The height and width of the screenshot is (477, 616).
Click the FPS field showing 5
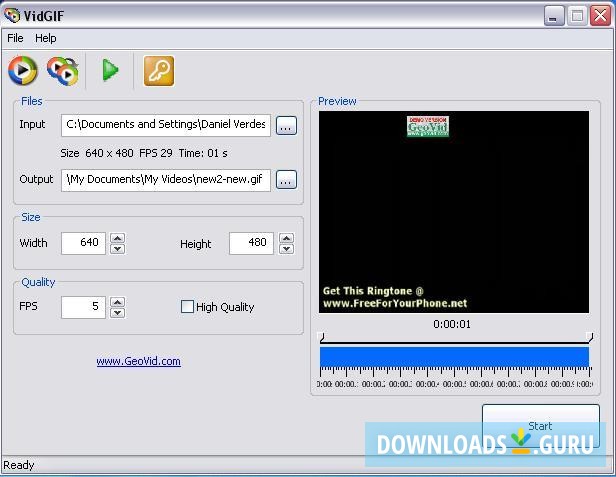(x=83, y=307)
